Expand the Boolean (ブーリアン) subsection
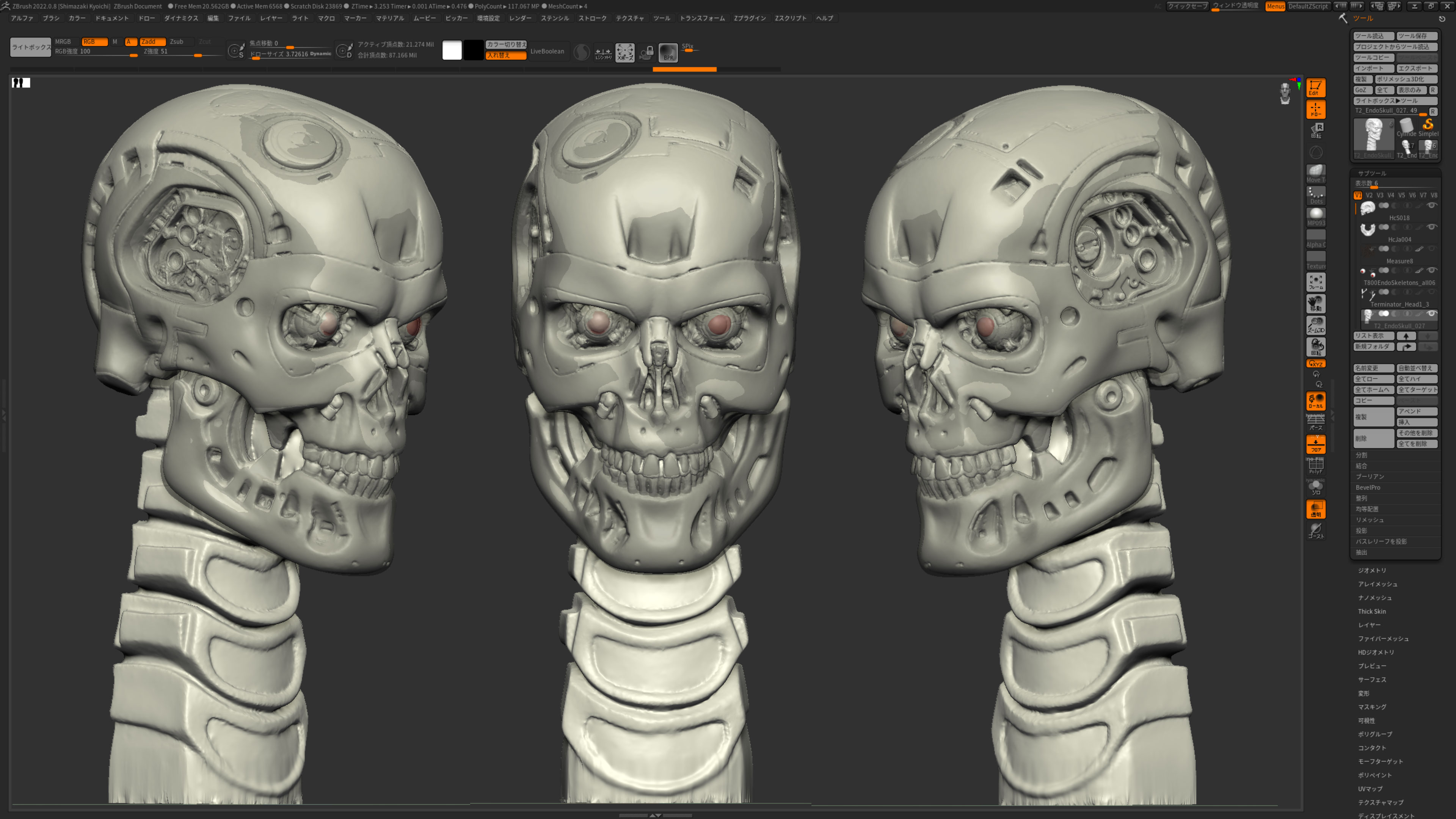Image resolution: width=1456 pixels, height=819 pixels. coord(1370,477)
